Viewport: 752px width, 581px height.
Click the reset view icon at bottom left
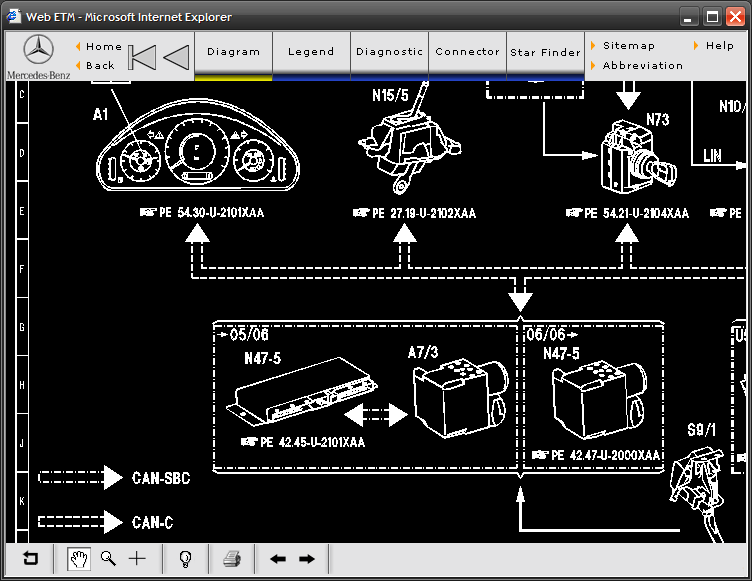click(x=30, y=559)
